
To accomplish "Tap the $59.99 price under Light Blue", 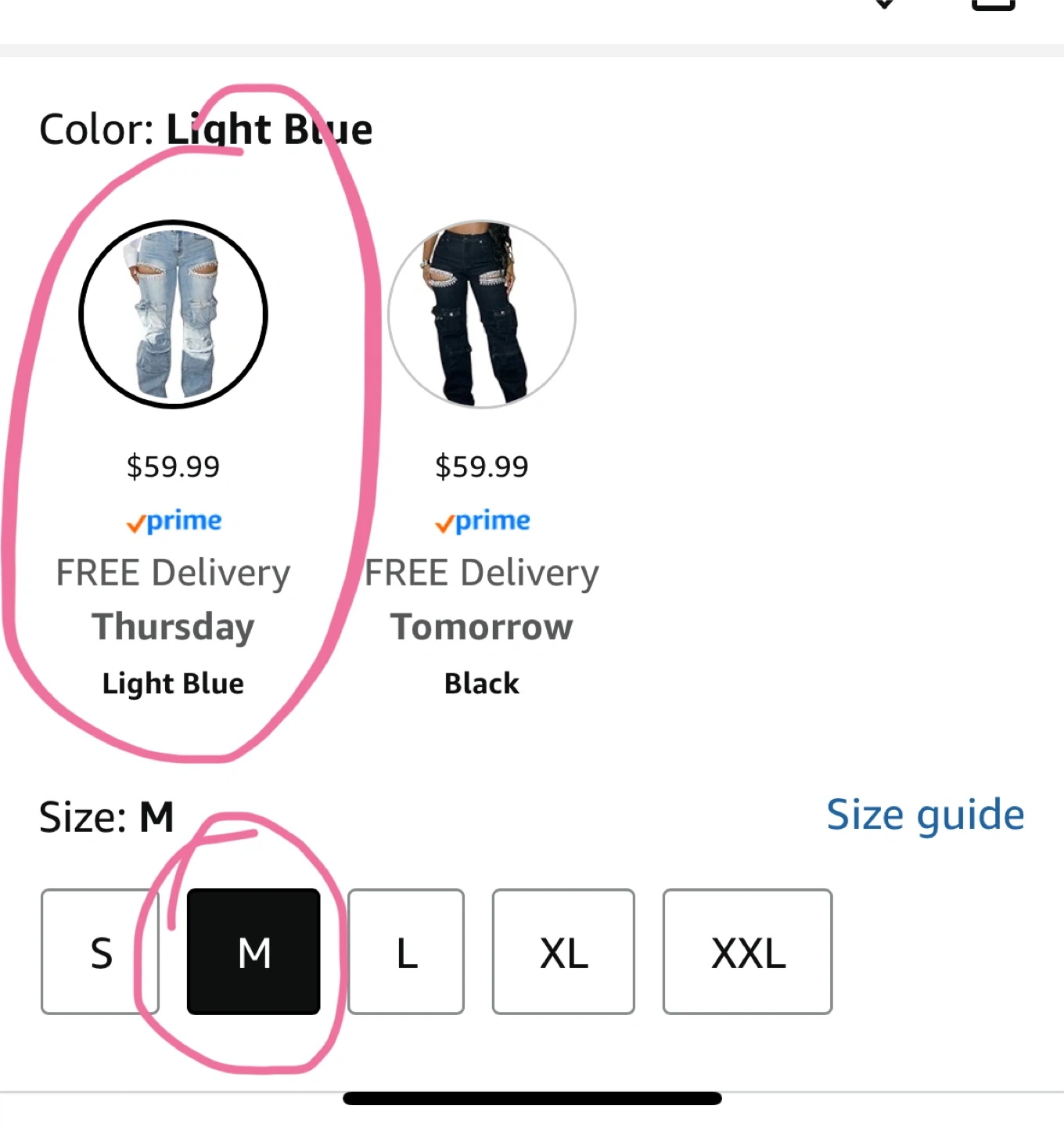I will (x=173, y=466).
